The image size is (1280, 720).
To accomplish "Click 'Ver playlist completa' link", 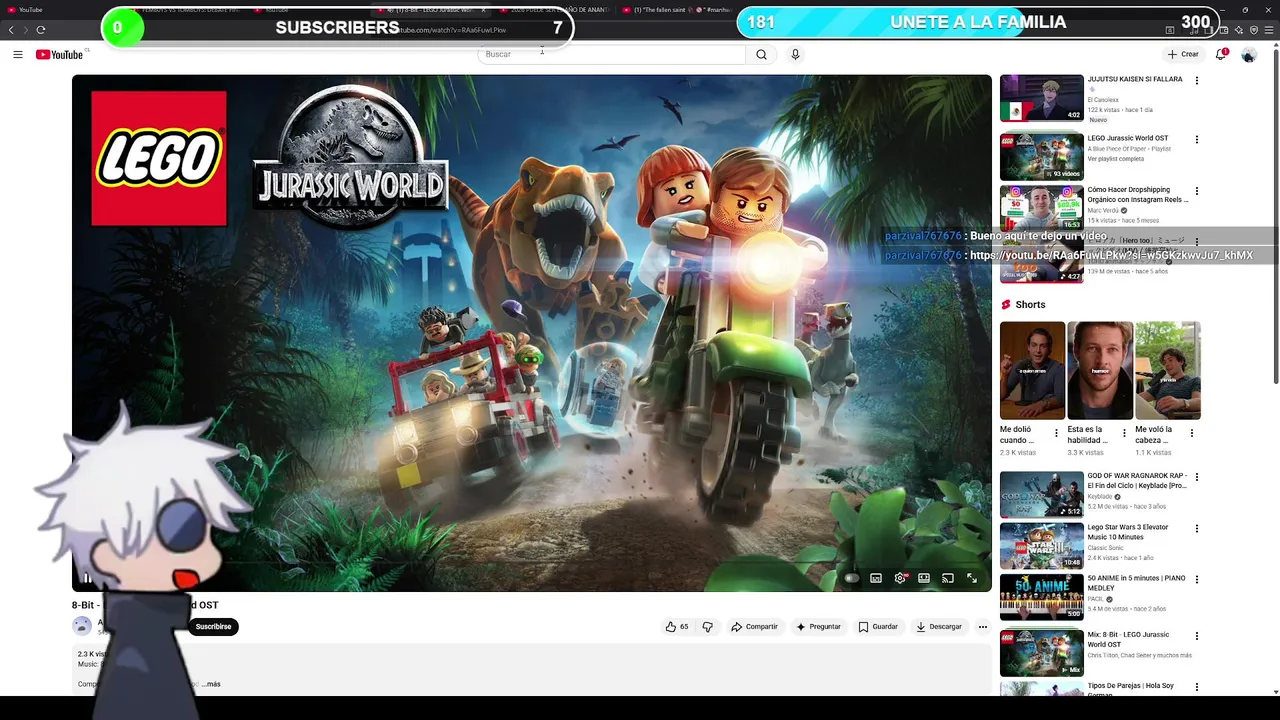I will 1115,159.
